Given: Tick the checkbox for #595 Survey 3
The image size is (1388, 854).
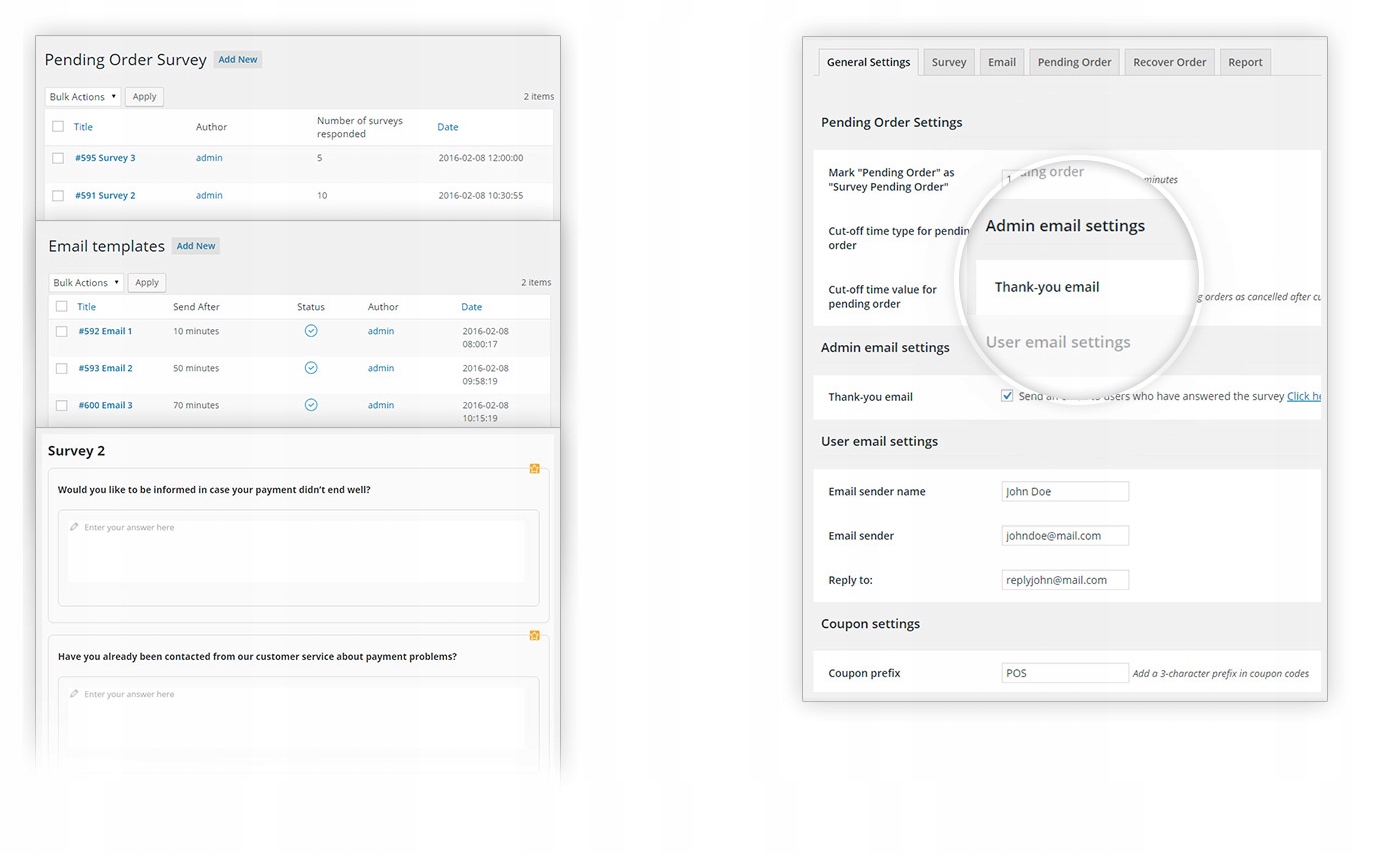Looking at the screenshot, I should pyautogui.click(x=58, y=158).
